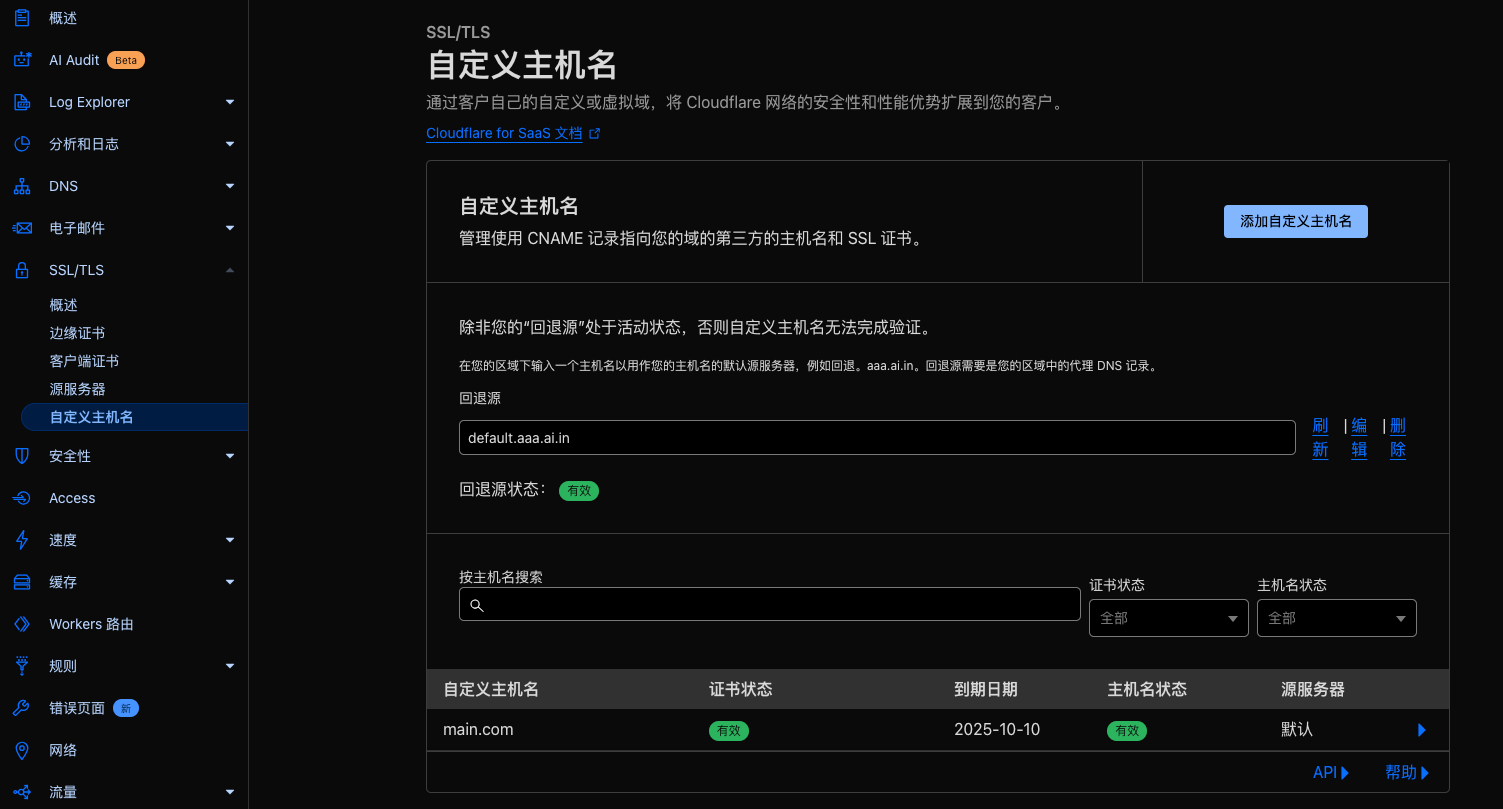Click the main.com hostname cell

click(478, 730)
